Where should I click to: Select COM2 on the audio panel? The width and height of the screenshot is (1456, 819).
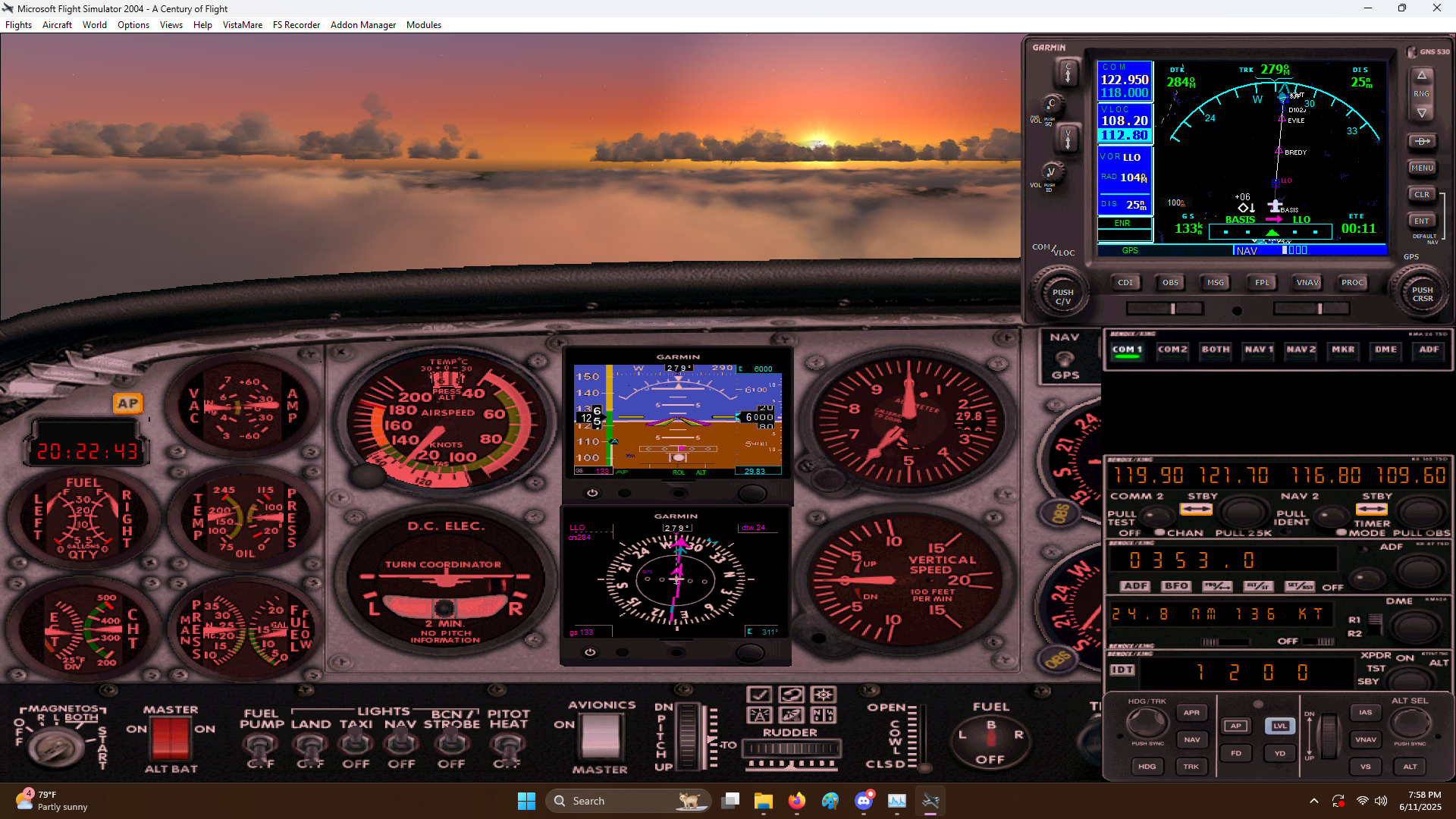pyautogui.click(x=1172, y=350)
